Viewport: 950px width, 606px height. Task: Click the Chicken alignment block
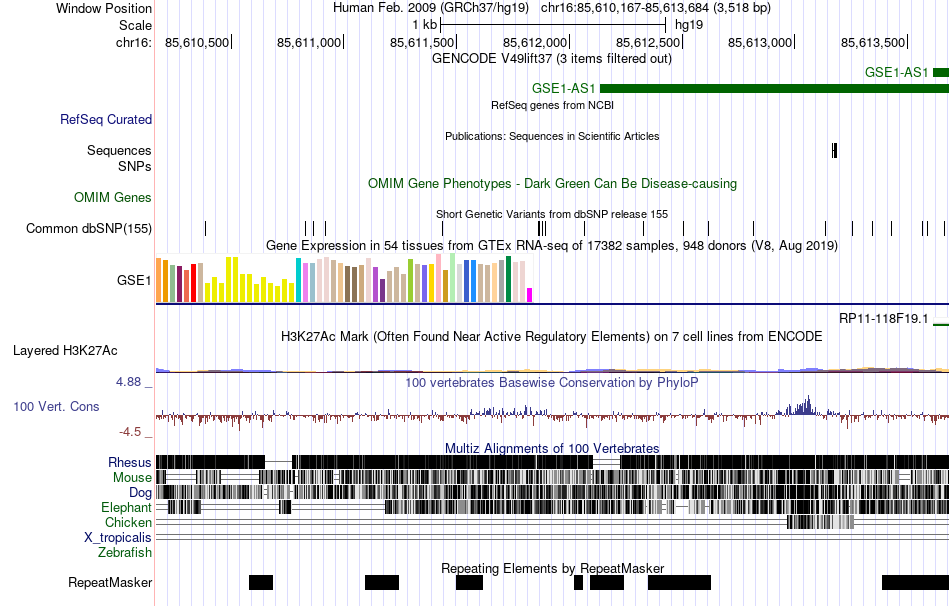coord(820,522)
